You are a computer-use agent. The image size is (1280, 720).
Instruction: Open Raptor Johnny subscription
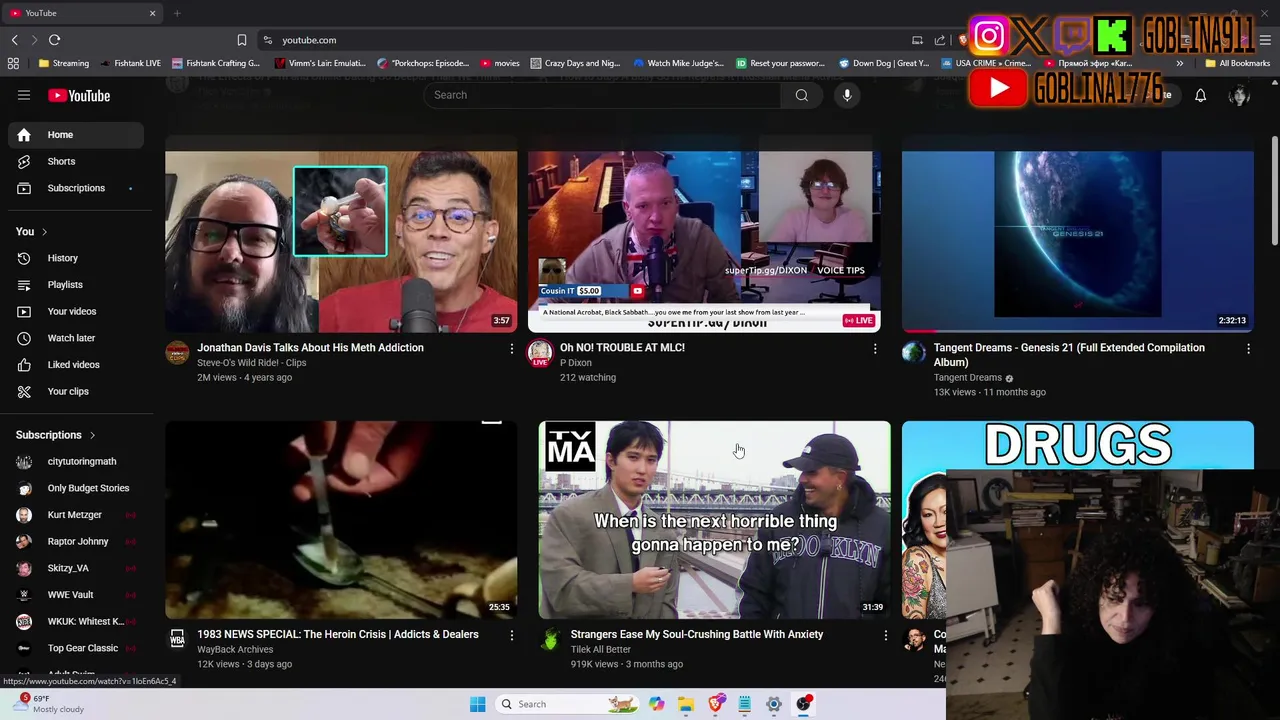pos(76,541)
